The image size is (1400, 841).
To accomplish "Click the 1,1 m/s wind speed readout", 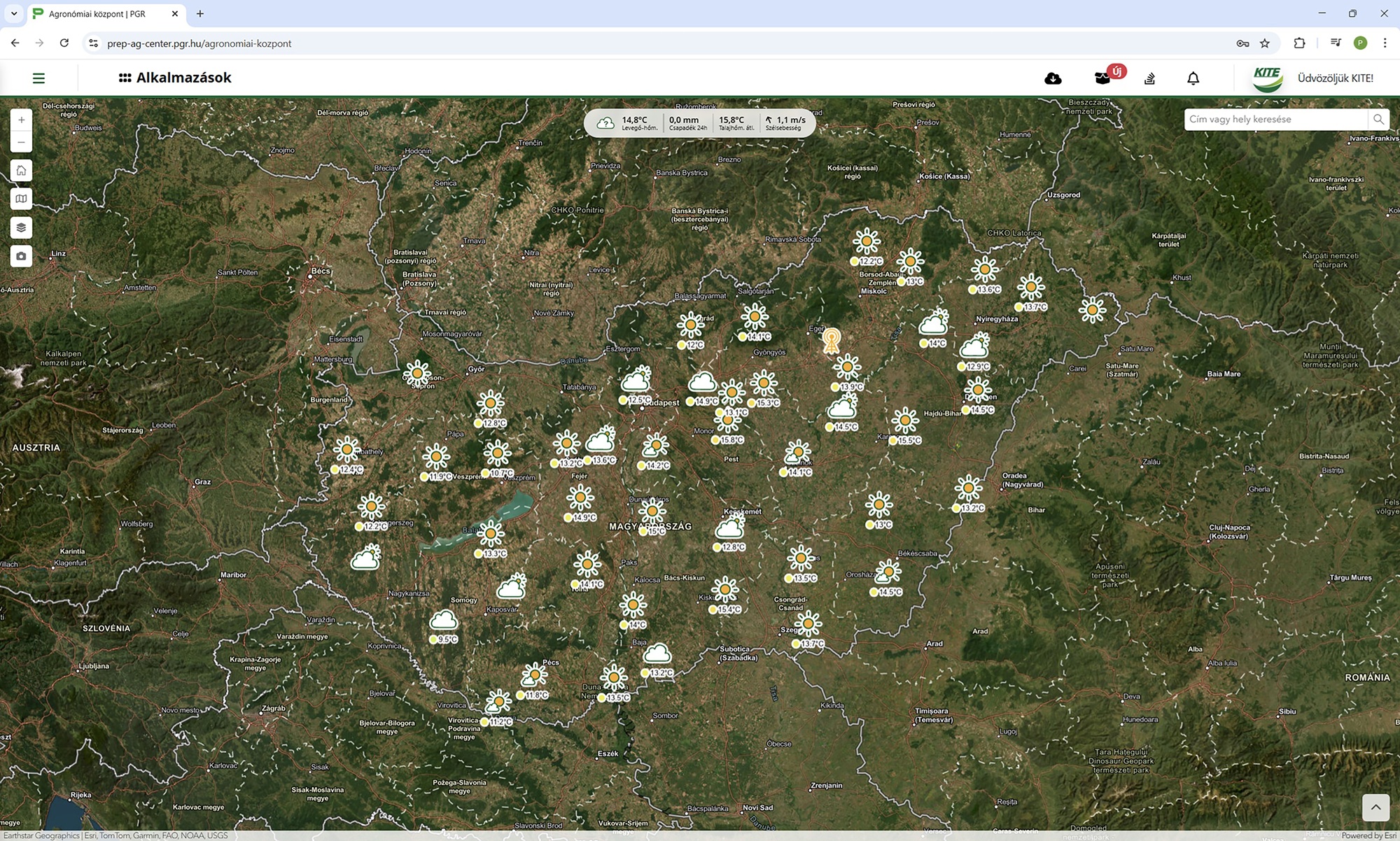I will (x=785, y=123).
